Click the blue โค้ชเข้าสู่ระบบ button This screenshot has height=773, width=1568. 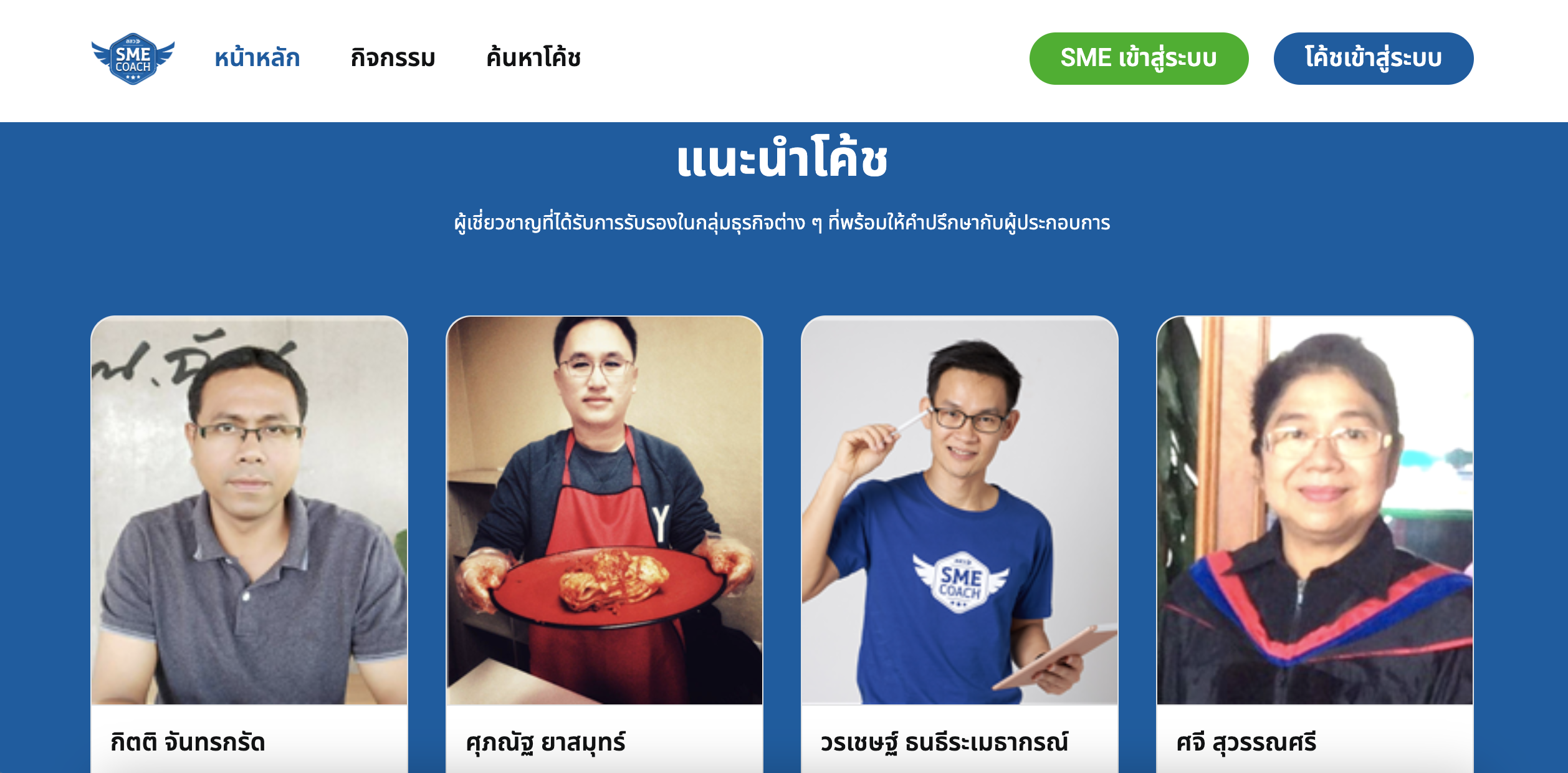pyautogui.click(x=1373, y=59)
